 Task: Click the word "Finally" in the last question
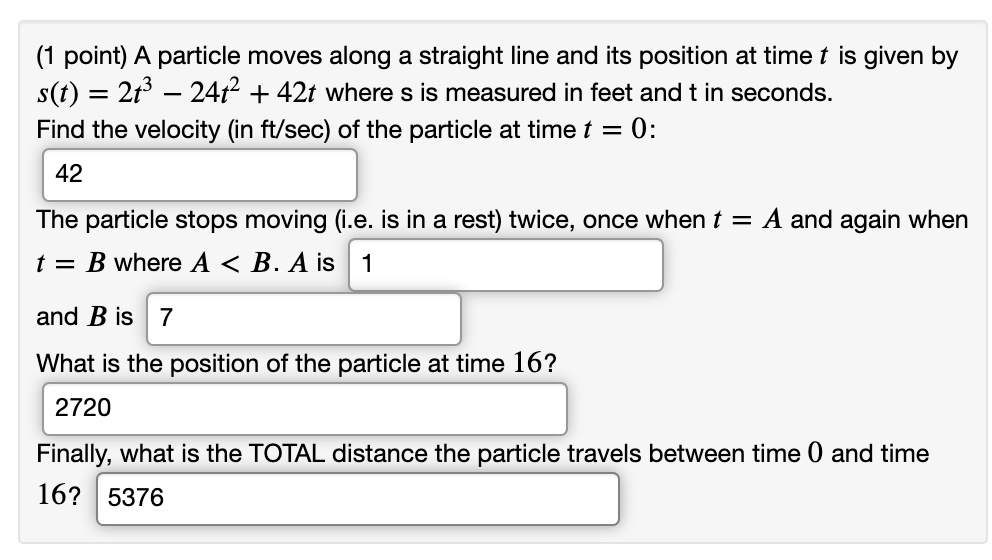click(x=74, y=453)
